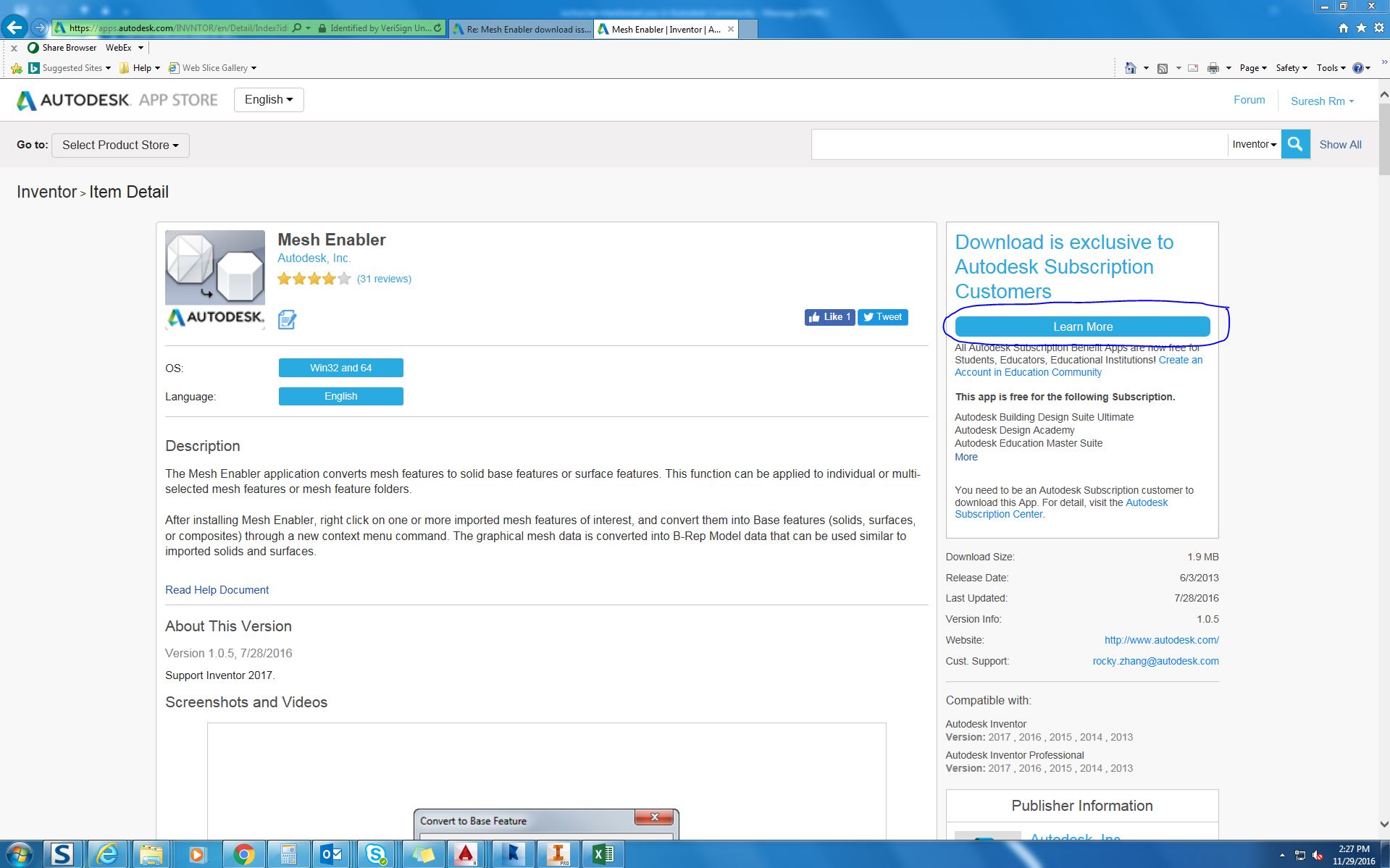The image size is (1390, 868).
Task: Click the Twitter Tweet button
Action: tap(883, 317)
